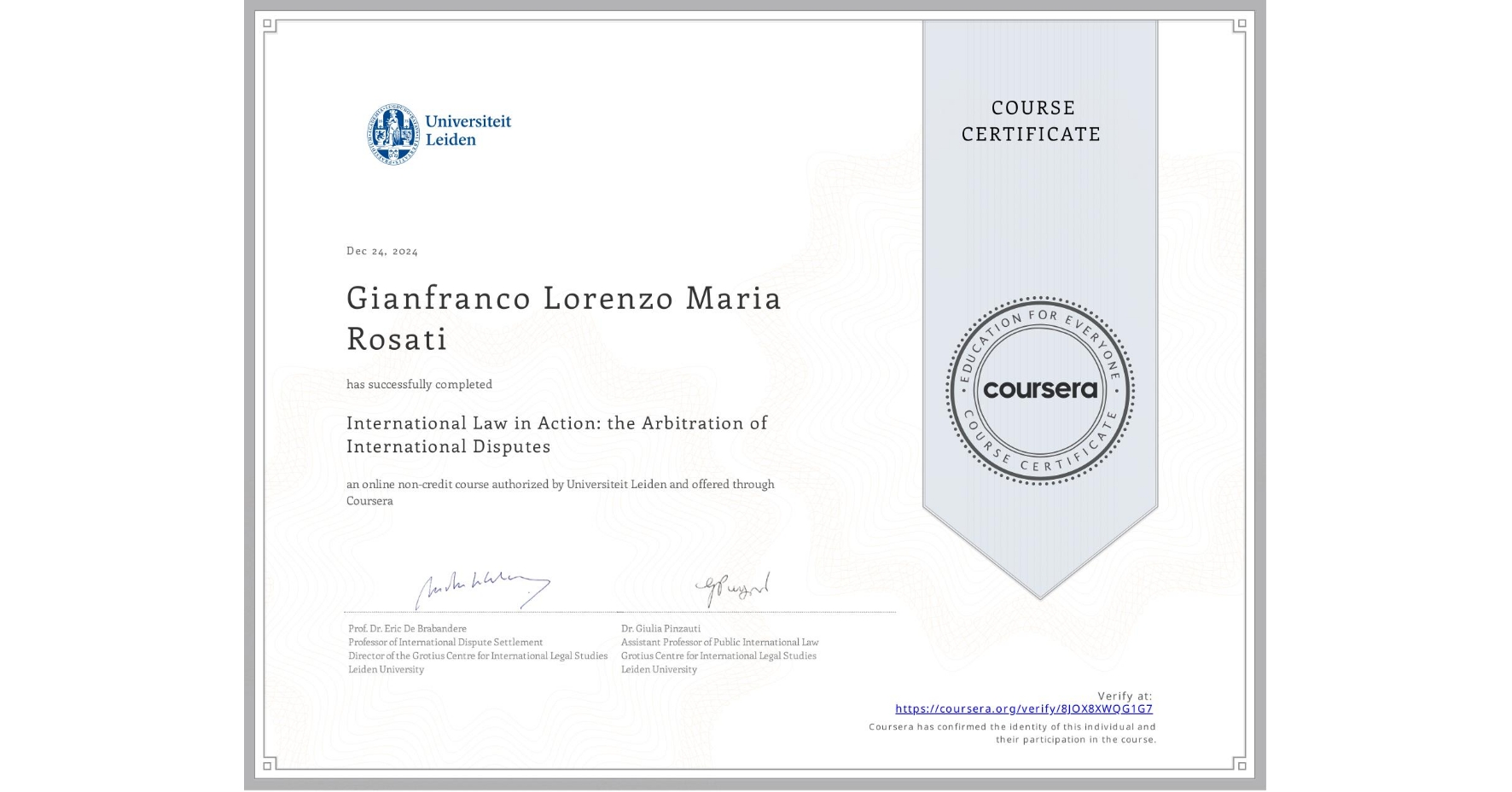This screenshot has width=1512, height=792.
Task: Click the 'Verify at:' label text
Action: (x=1125, y=695)
